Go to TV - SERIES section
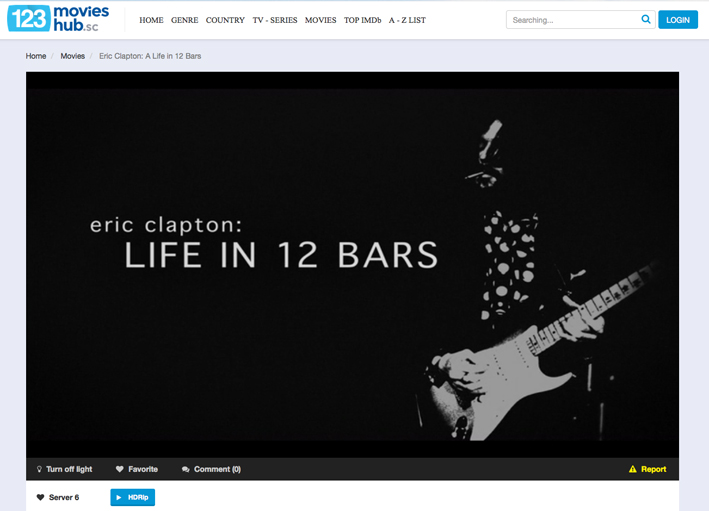 pos(275,20)
